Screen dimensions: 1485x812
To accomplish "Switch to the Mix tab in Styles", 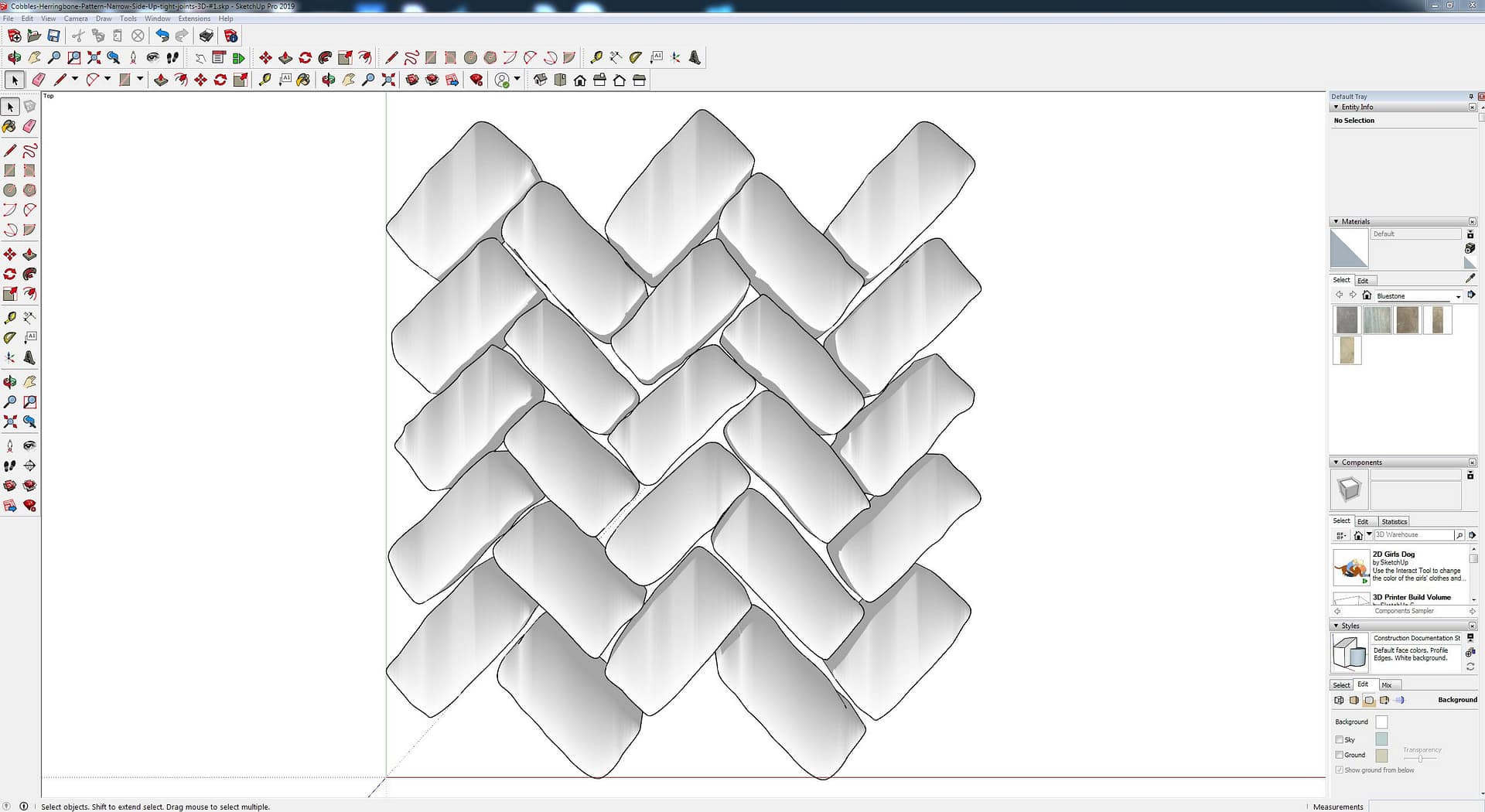I will [x=1387, y=685].
